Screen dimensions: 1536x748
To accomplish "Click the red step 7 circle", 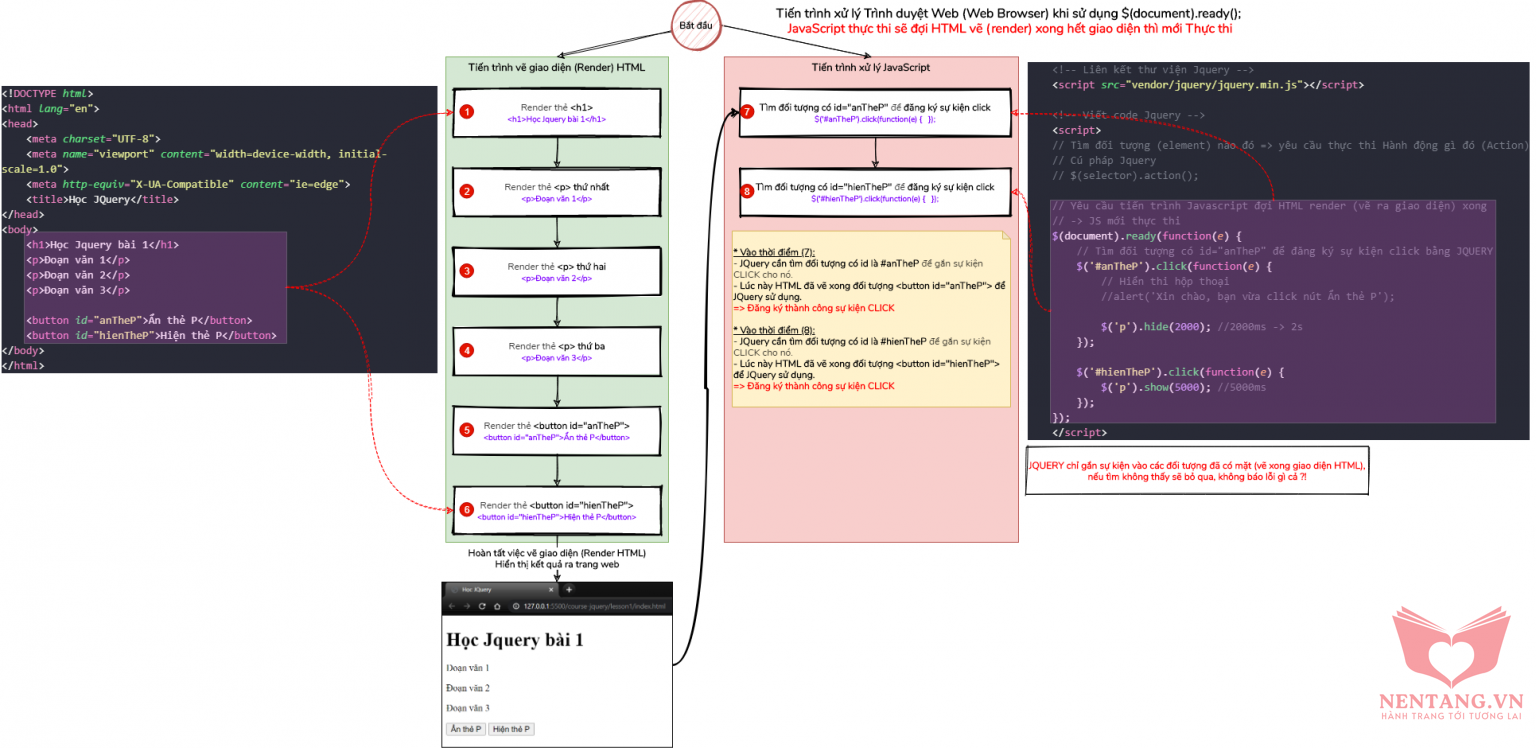I will tap(747, 111).
